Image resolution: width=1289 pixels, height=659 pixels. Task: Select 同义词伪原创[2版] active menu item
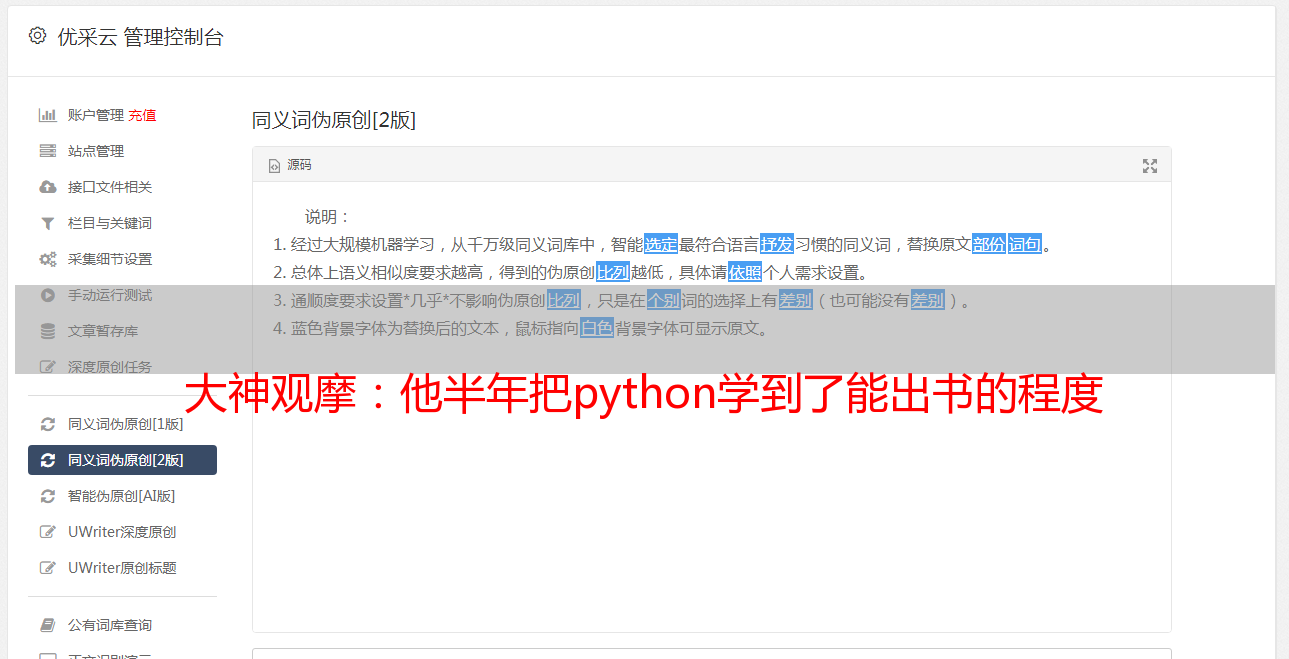pyautogui.click(x=122, y=460)
